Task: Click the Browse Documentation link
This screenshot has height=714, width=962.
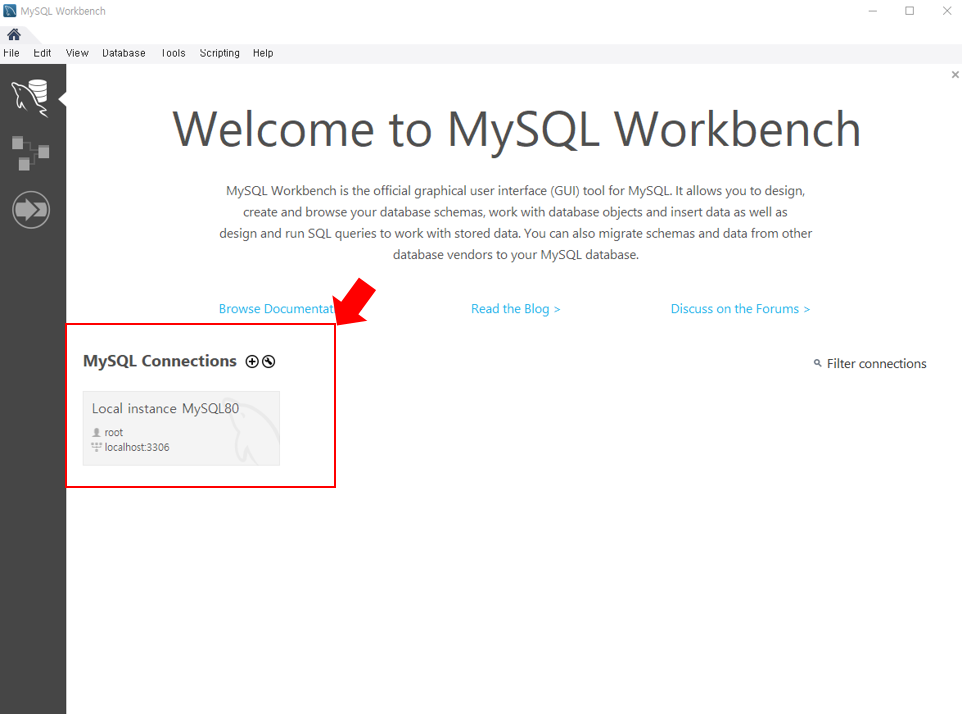Action: (x=276, y=309)
